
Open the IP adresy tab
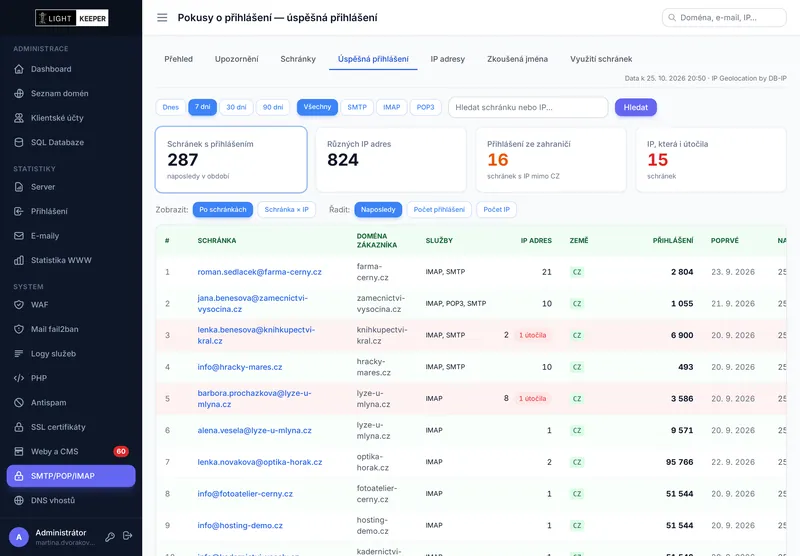point(447,59)
